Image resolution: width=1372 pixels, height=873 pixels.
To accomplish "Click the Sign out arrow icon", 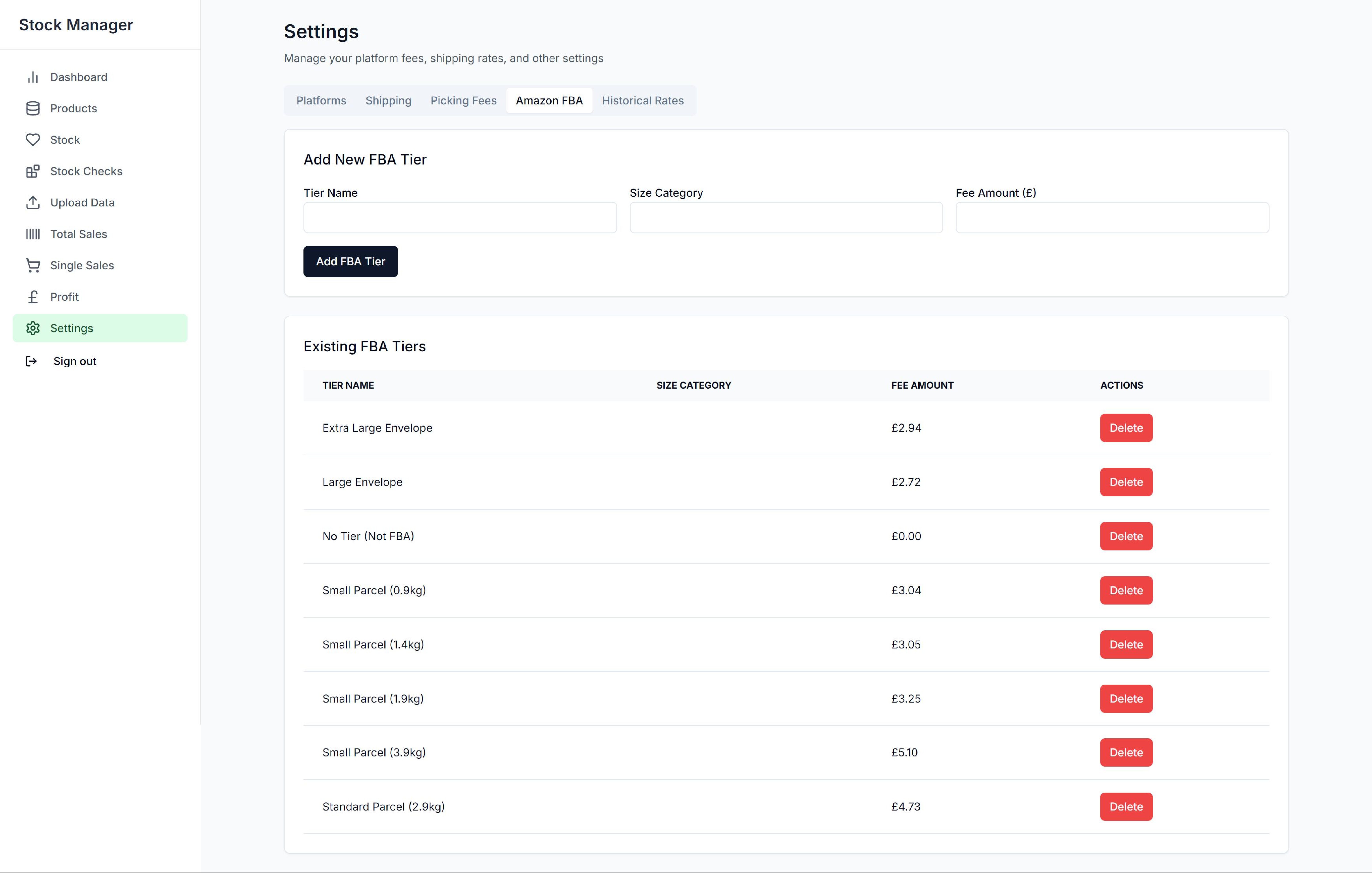I will click(x=31, y=361).
